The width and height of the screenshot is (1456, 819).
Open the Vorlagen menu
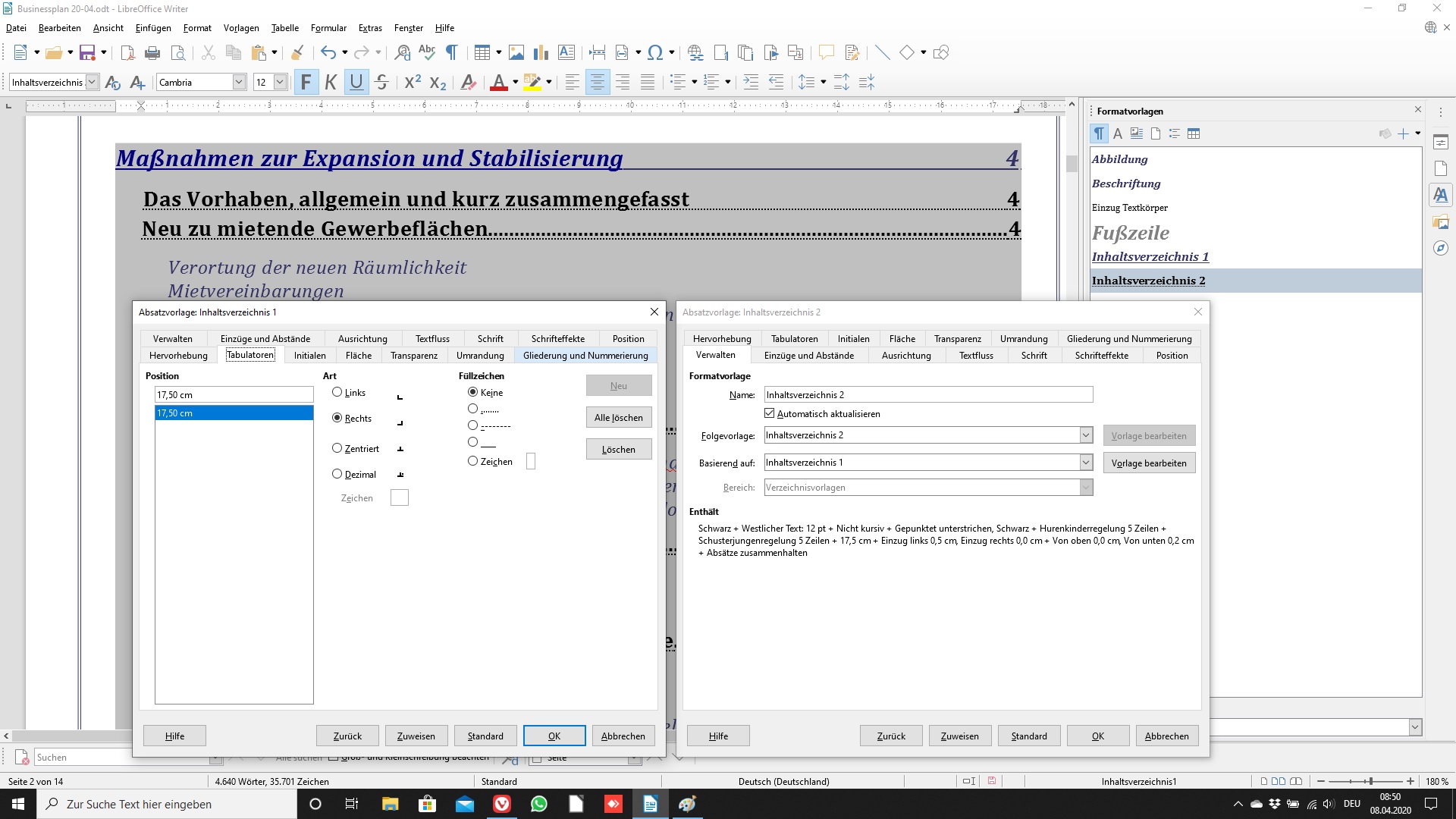tap(241, 28)
